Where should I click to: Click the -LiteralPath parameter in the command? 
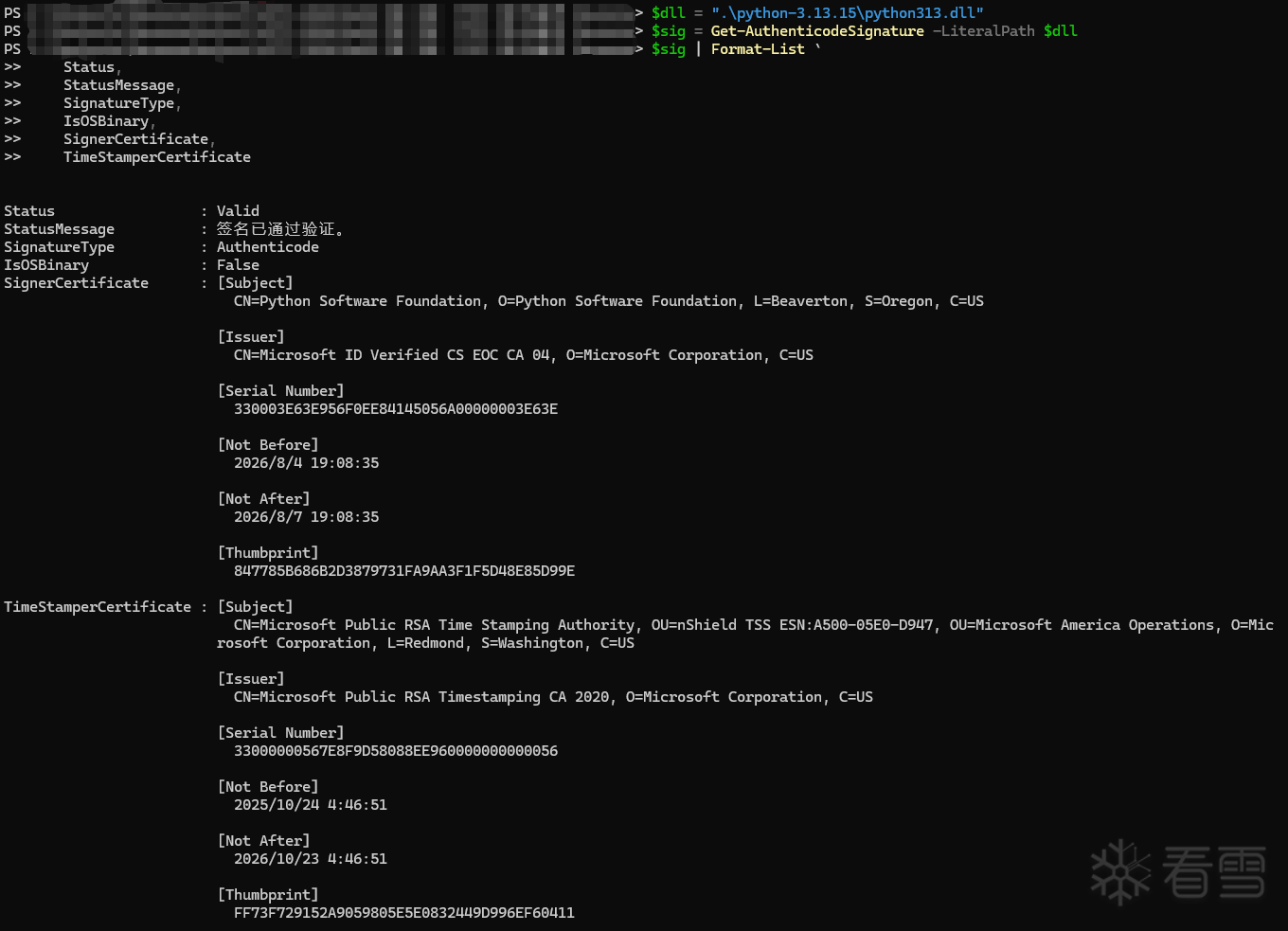(x=984, y=31)
